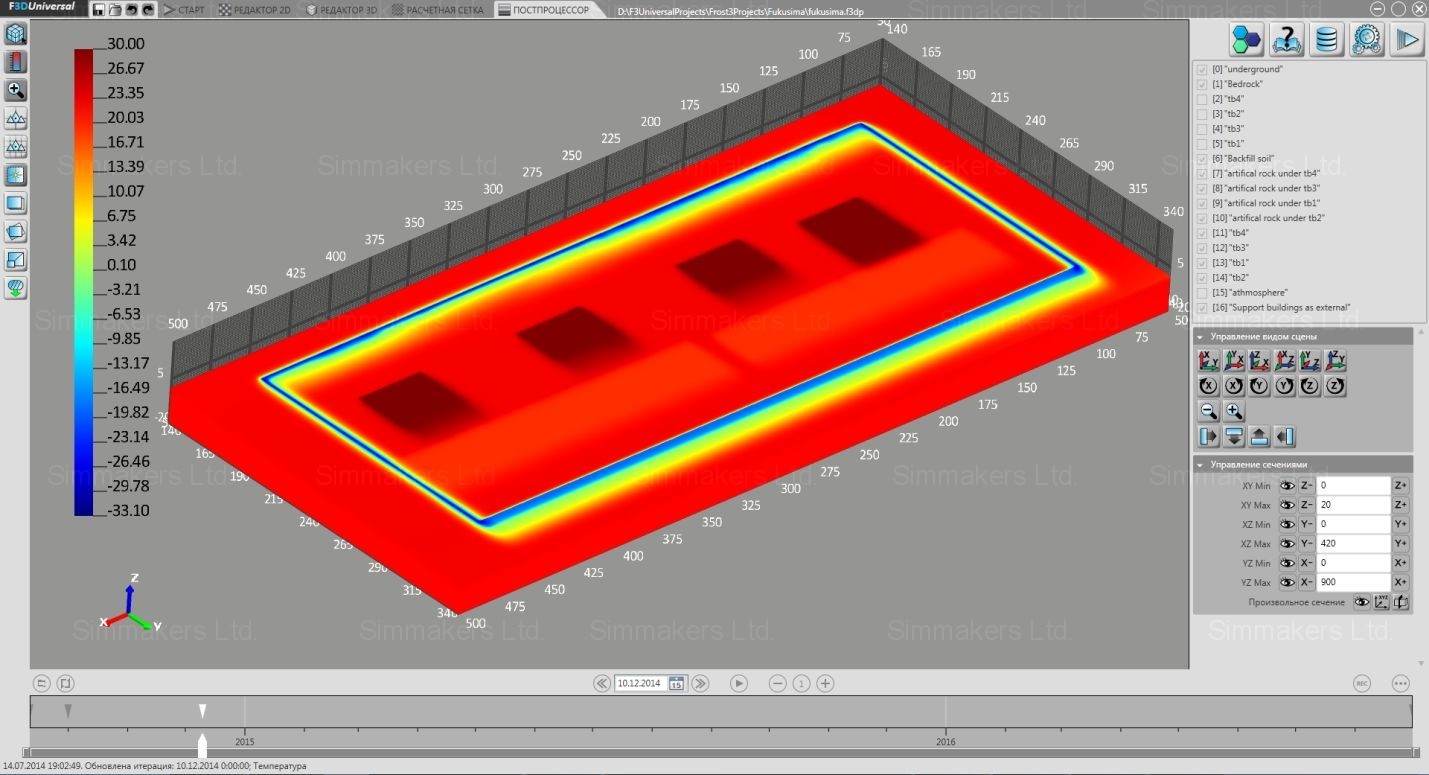This screenshot has width=1429, height=775.
Task: Click the section resize icon in left toolbar
Action: point(16,260)
